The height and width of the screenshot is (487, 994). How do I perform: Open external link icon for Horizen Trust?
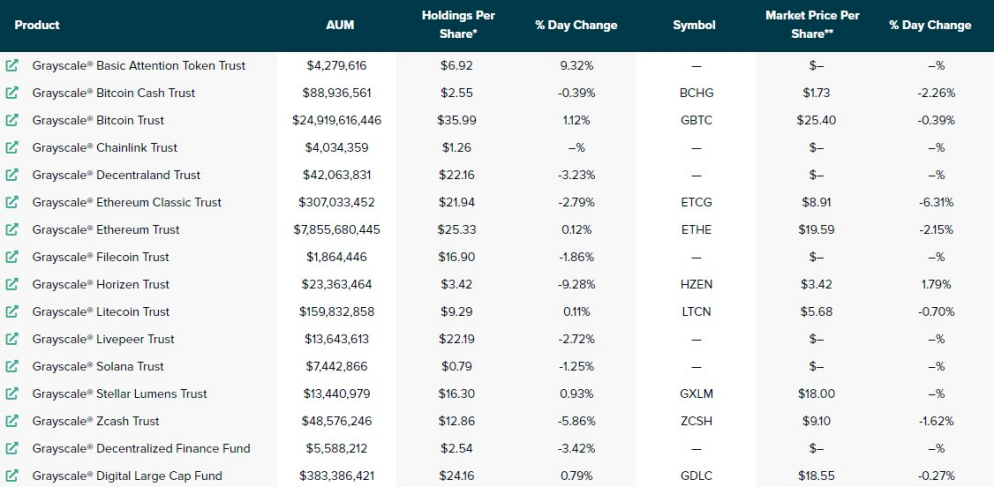tap(12, 284)
